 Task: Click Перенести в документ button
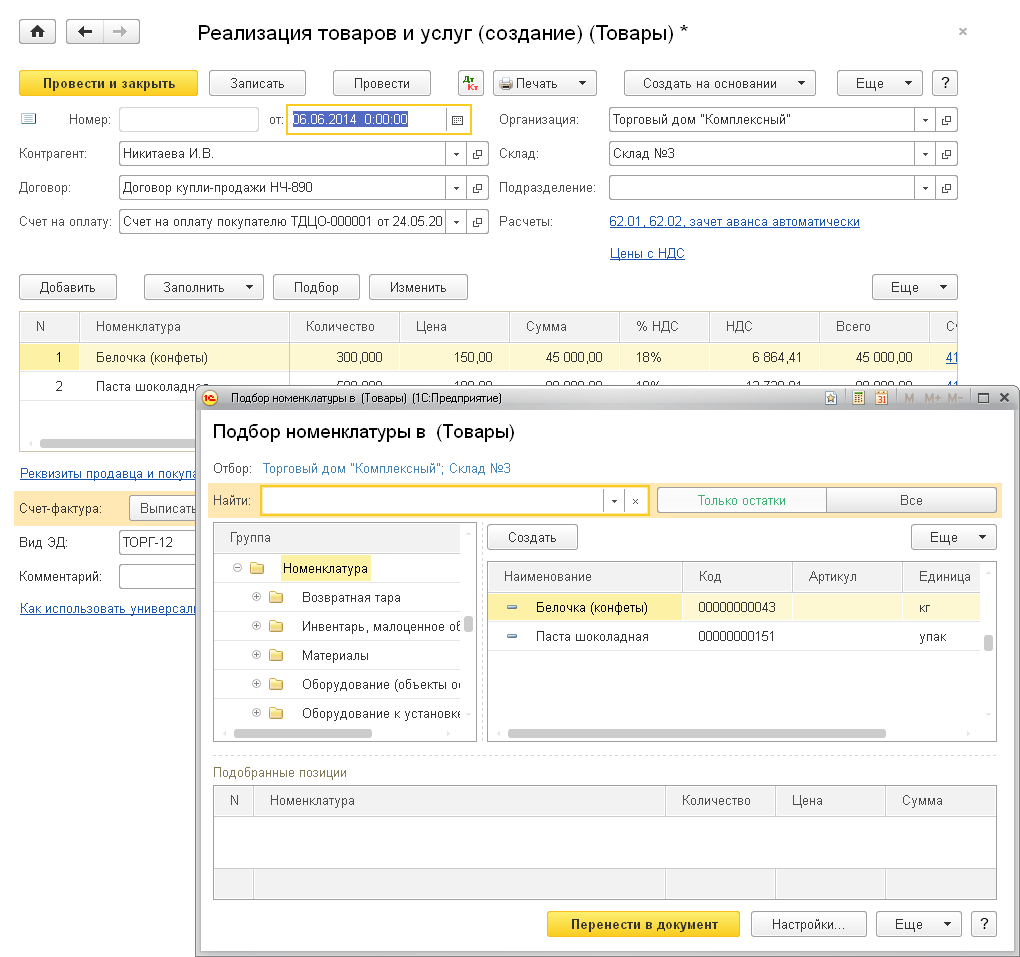click(643, 924)
